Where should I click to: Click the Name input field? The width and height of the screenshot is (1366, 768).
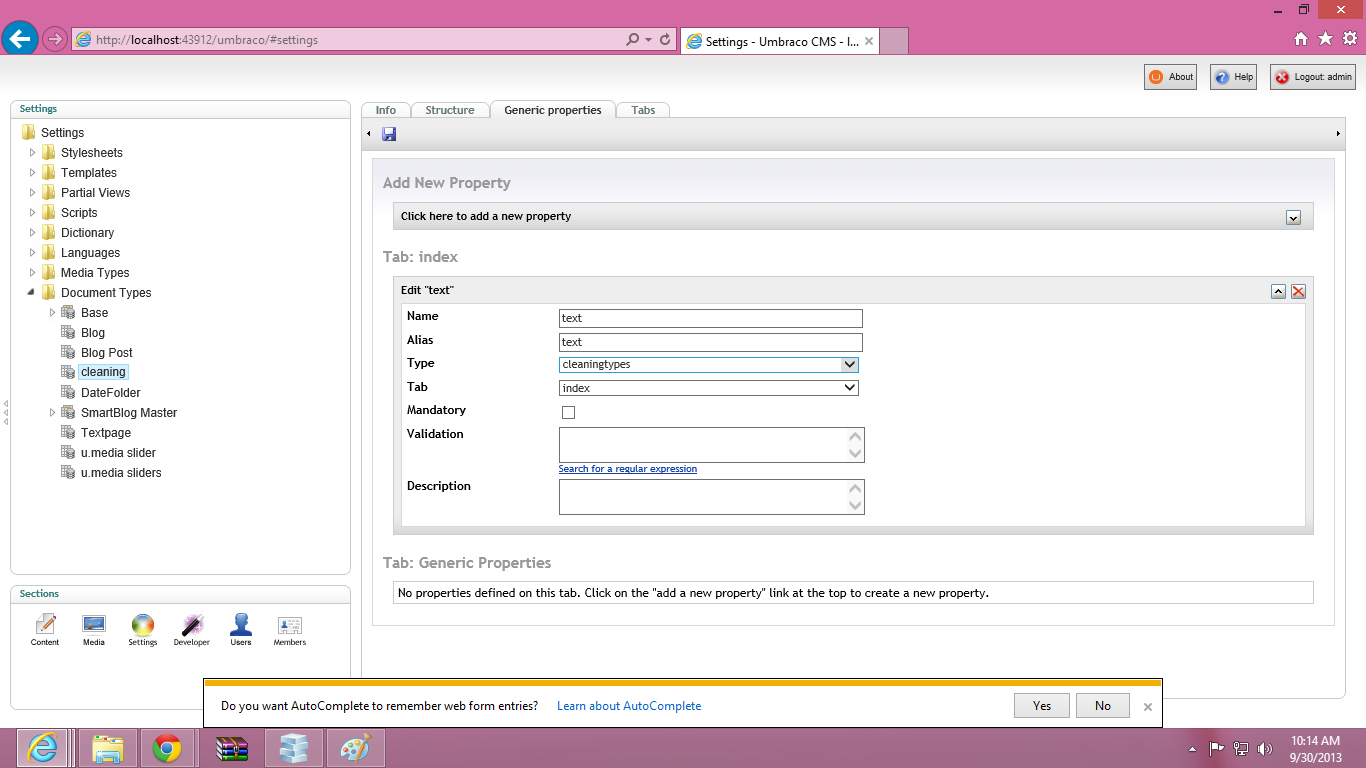click(710, 318)
